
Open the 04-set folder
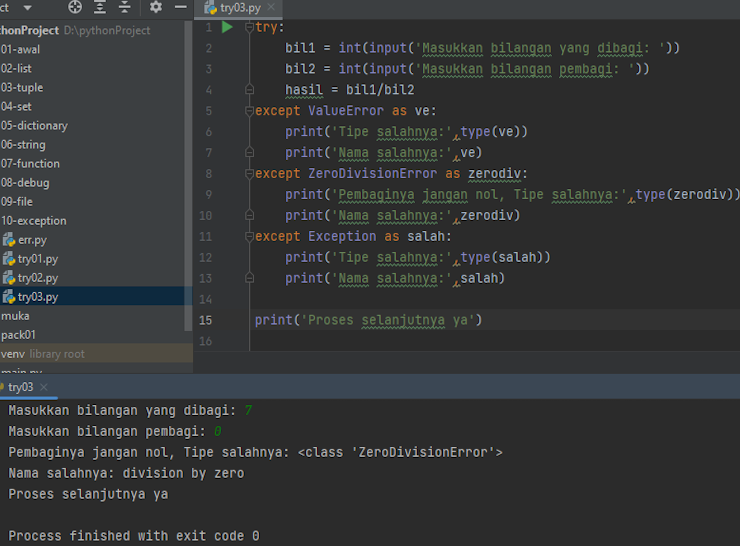coord(16,106)
